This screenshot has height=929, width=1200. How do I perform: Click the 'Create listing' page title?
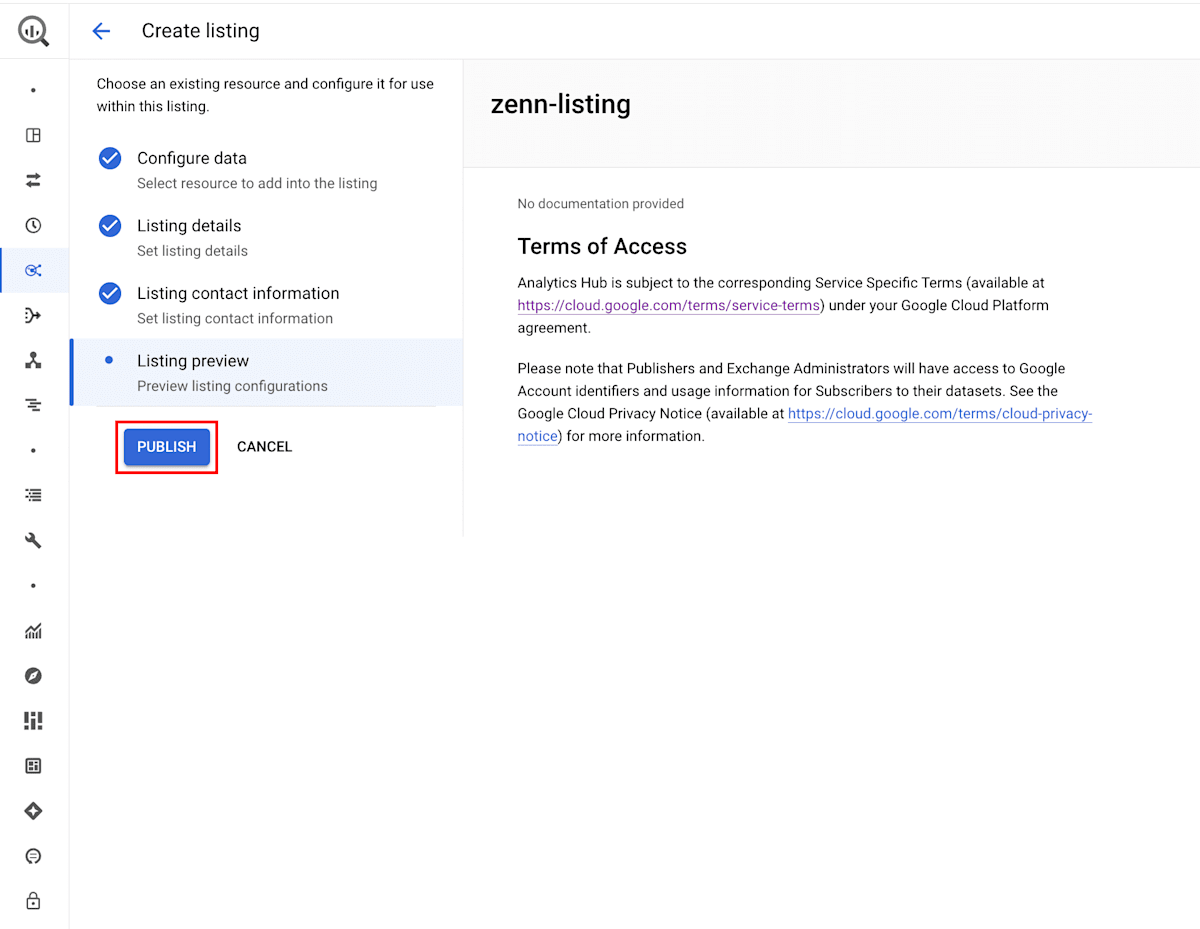point(201,31)
